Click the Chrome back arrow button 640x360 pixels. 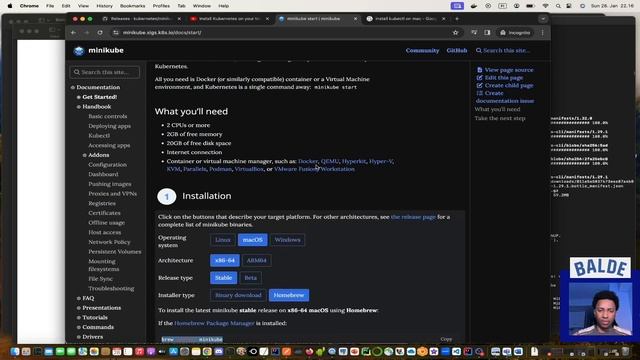tap(73, 33)
